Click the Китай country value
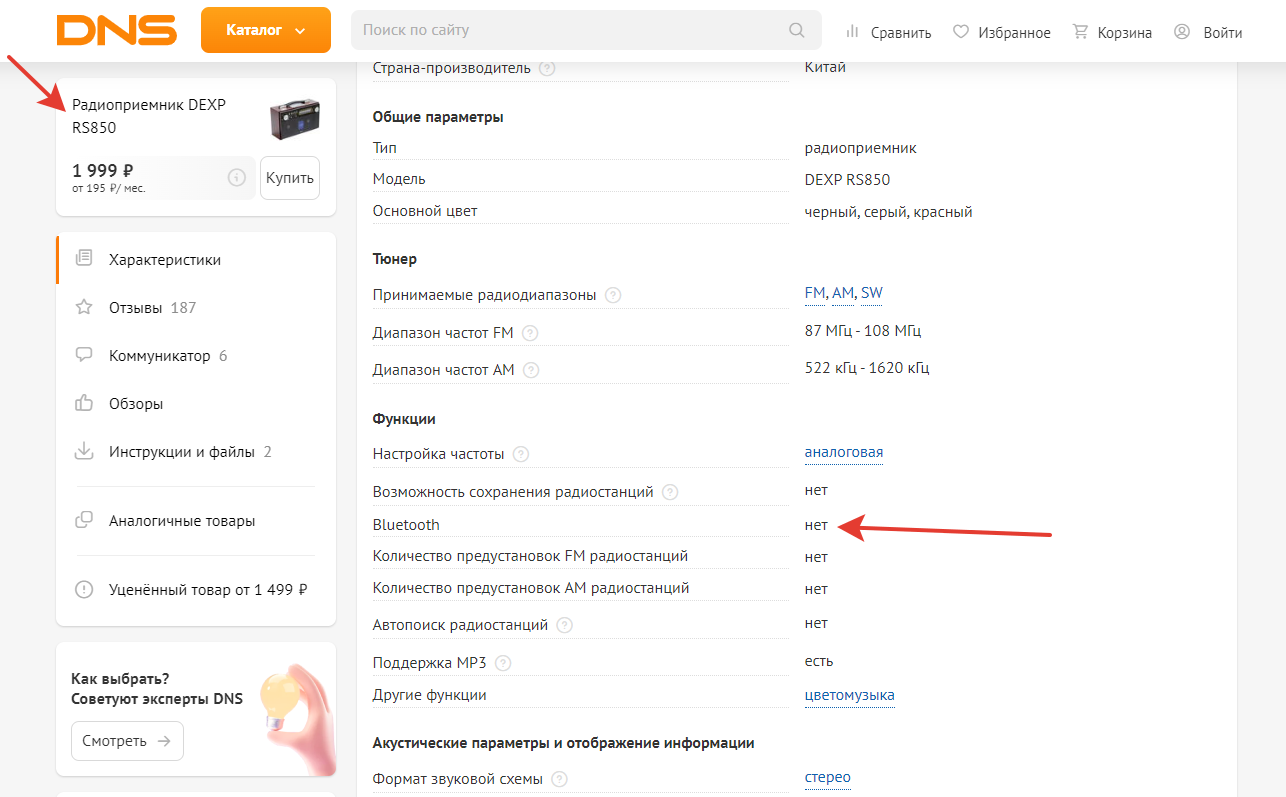 [825, 67]
